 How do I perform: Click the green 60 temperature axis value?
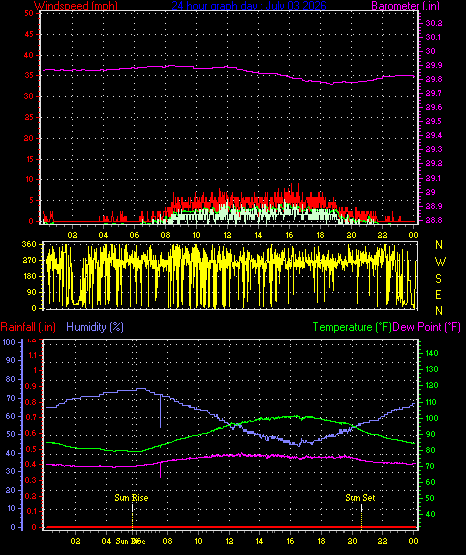[430, 482]
